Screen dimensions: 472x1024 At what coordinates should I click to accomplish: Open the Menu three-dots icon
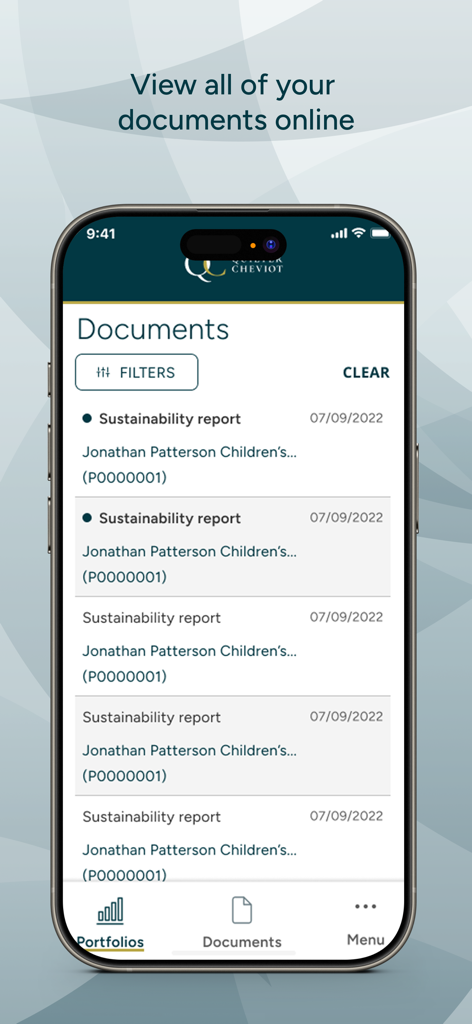click(x=366, y=906)
